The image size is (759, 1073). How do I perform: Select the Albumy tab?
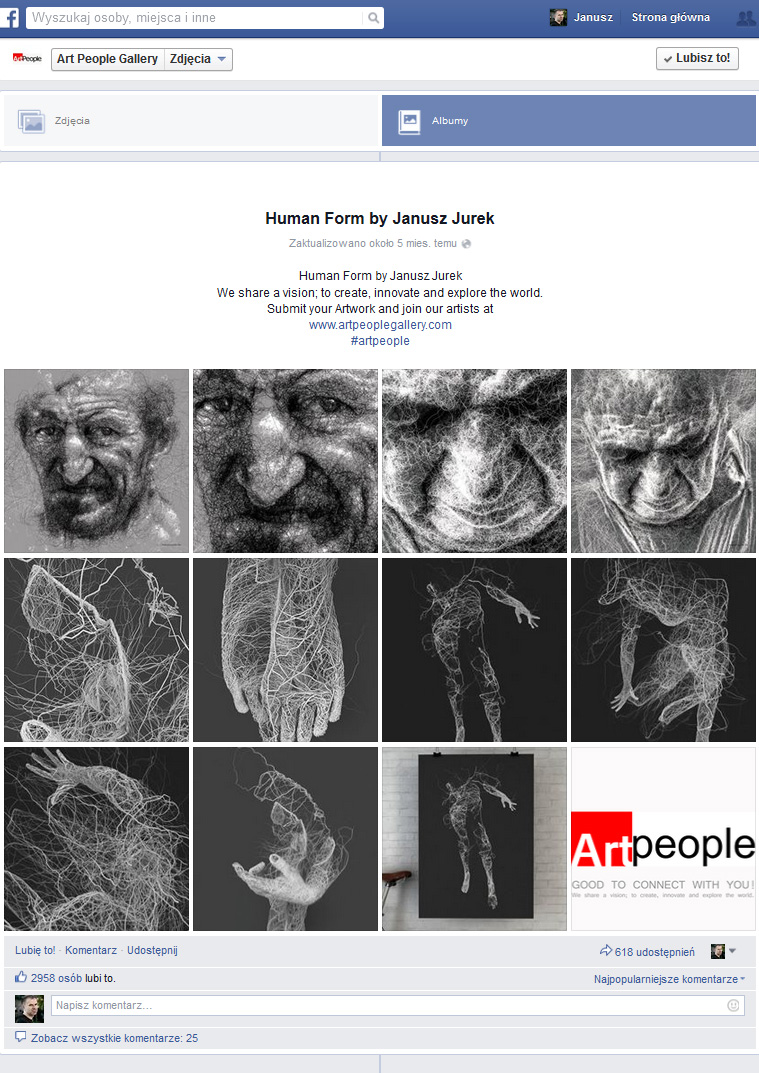(569, 120)
